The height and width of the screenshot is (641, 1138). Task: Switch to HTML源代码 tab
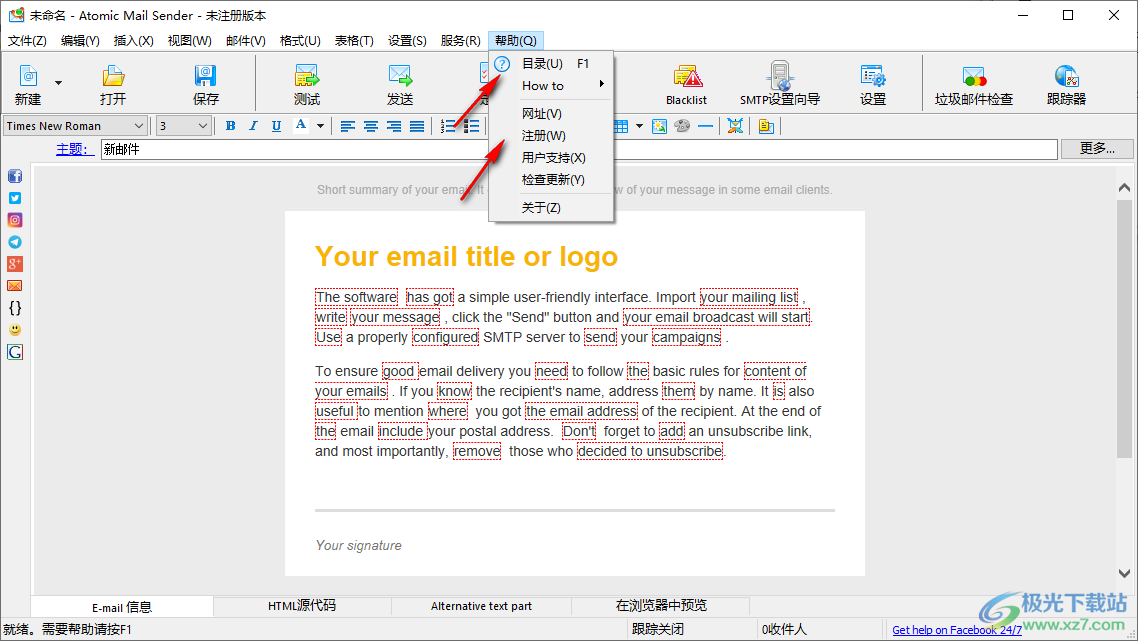point(302,605)
